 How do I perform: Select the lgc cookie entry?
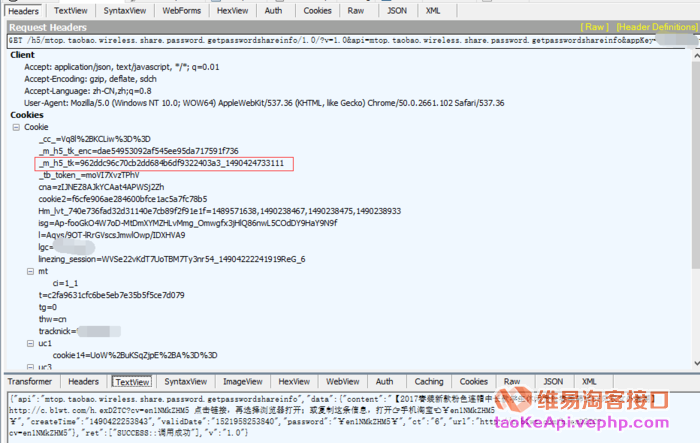[x=66, y=247]
